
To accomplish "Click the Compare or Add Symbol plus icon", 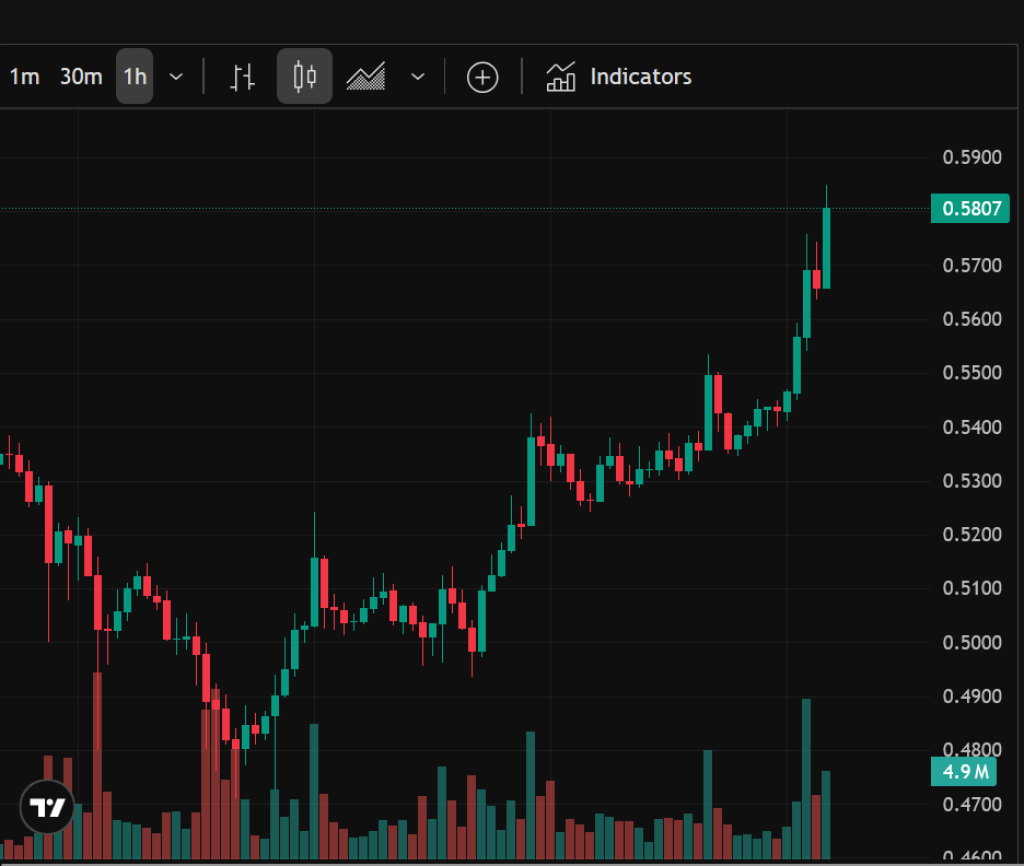I will 482,77.
